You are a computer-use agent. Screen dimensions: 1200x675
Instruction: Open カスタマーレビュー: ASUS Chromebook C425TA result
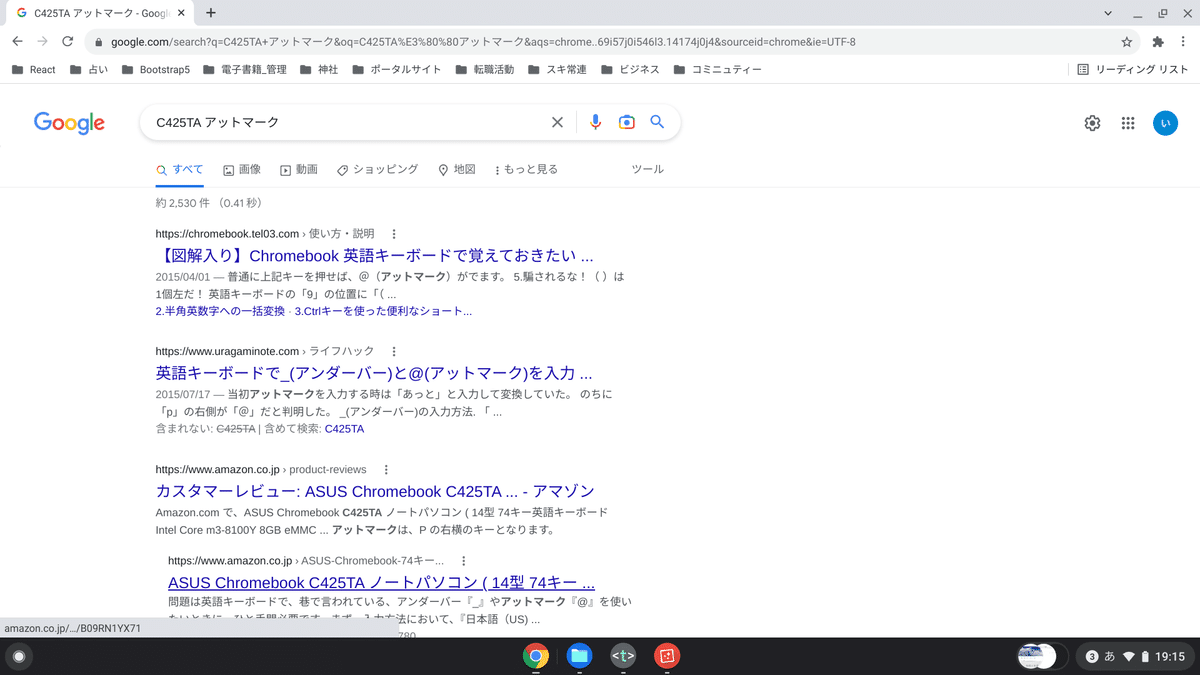click(x=375, y=492)
